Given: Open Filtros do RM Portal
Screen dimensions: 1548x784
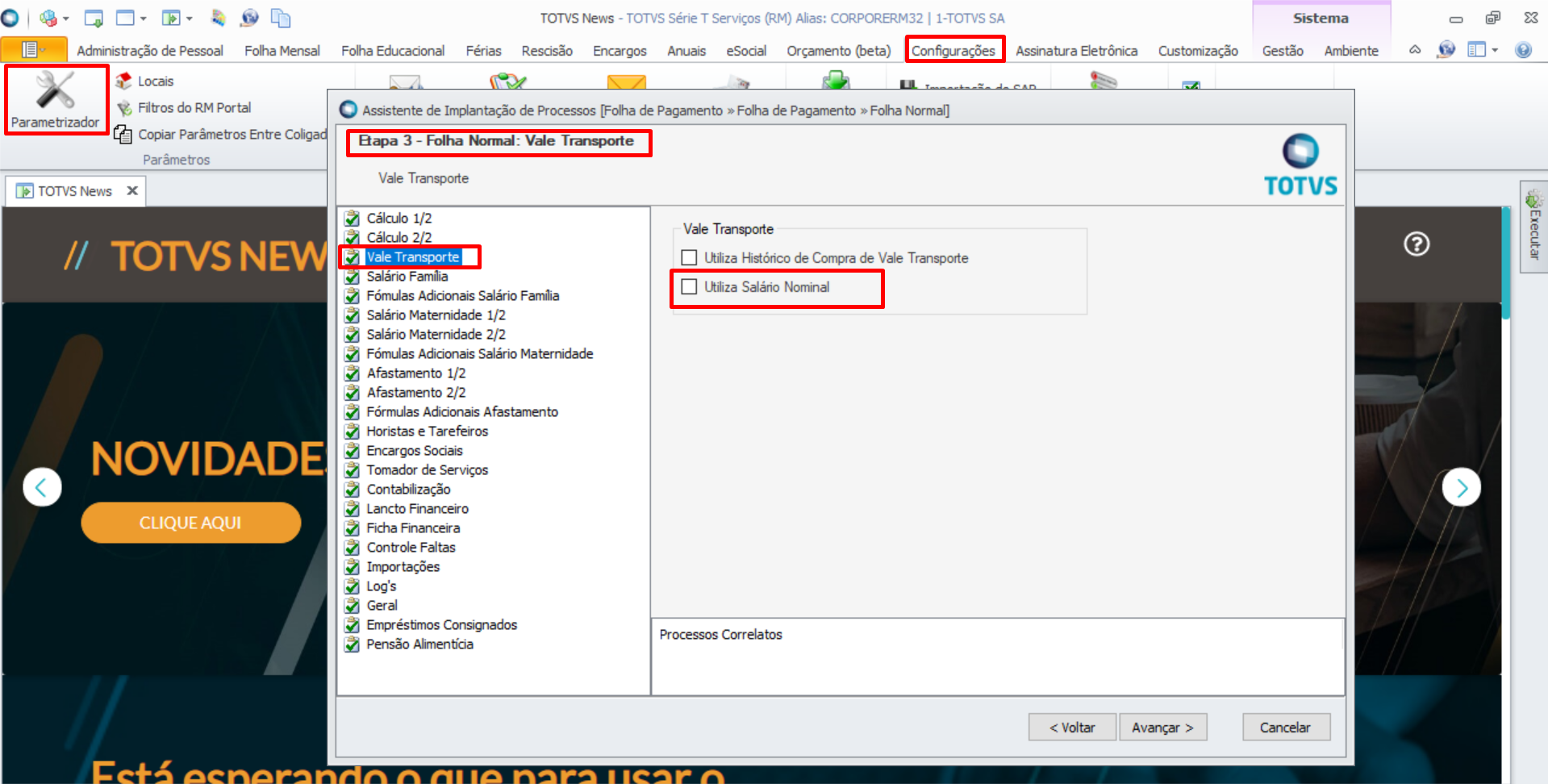Looking at the screenshot, I should point(194,108).
